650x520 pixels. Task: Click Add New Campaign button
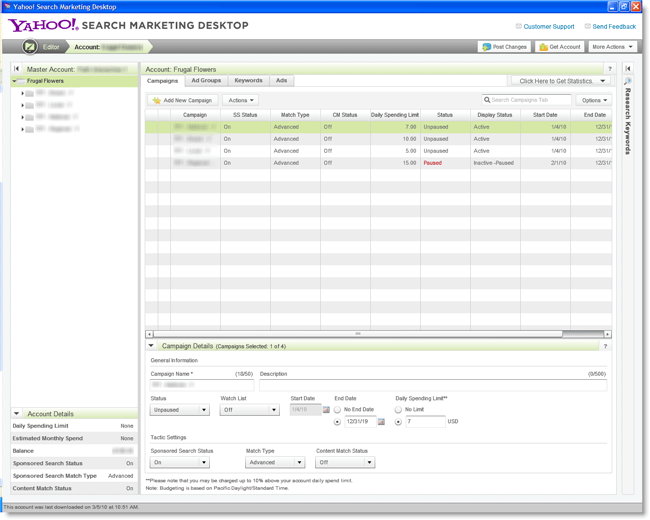pos(182,100)
